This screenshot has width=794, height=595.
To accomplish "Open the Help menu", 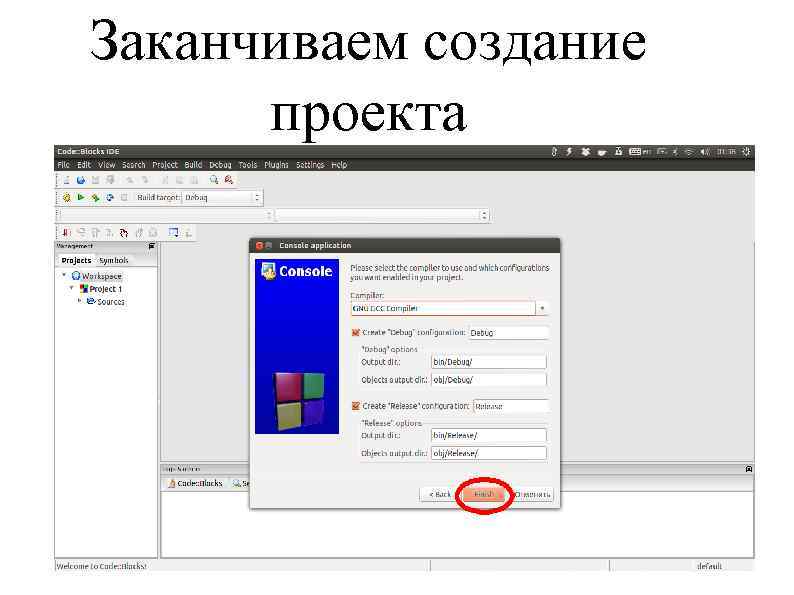I will 339,165.
